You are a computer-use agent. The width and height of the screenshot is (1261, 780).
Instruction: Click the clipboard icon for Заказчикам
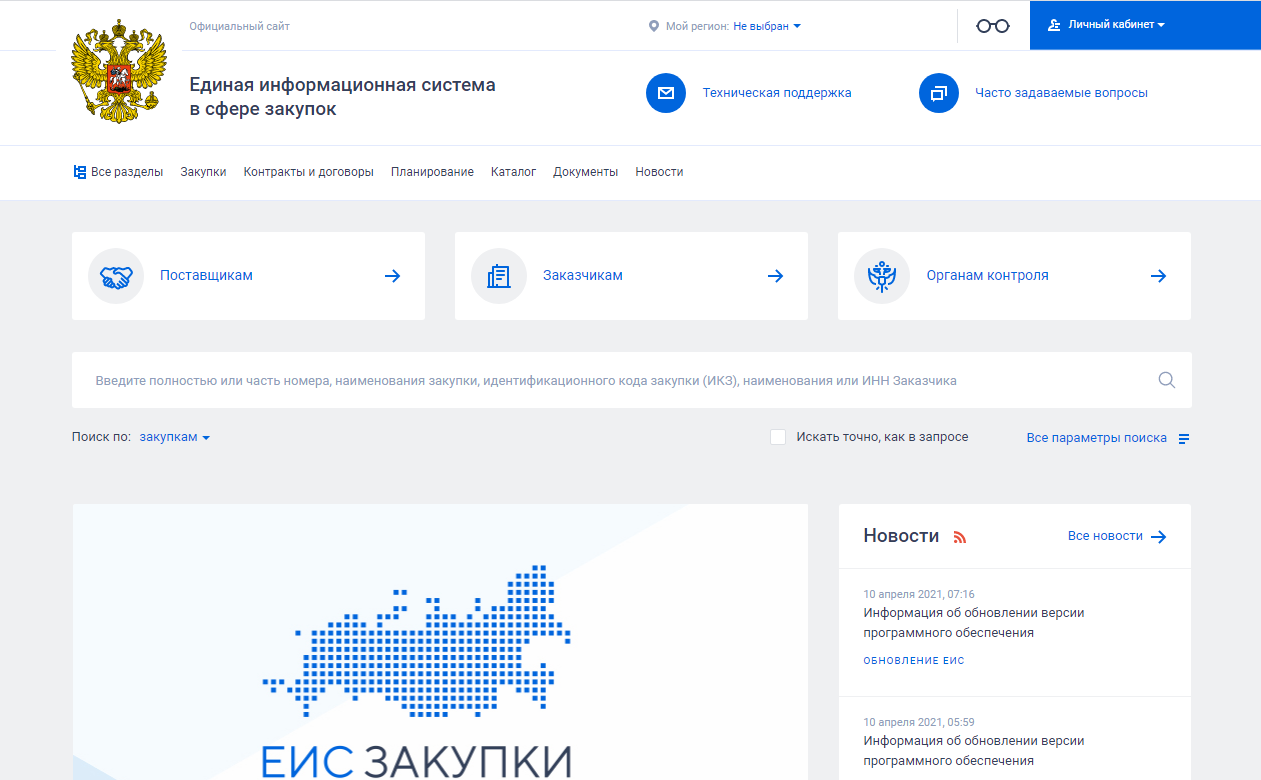(499, 276)
